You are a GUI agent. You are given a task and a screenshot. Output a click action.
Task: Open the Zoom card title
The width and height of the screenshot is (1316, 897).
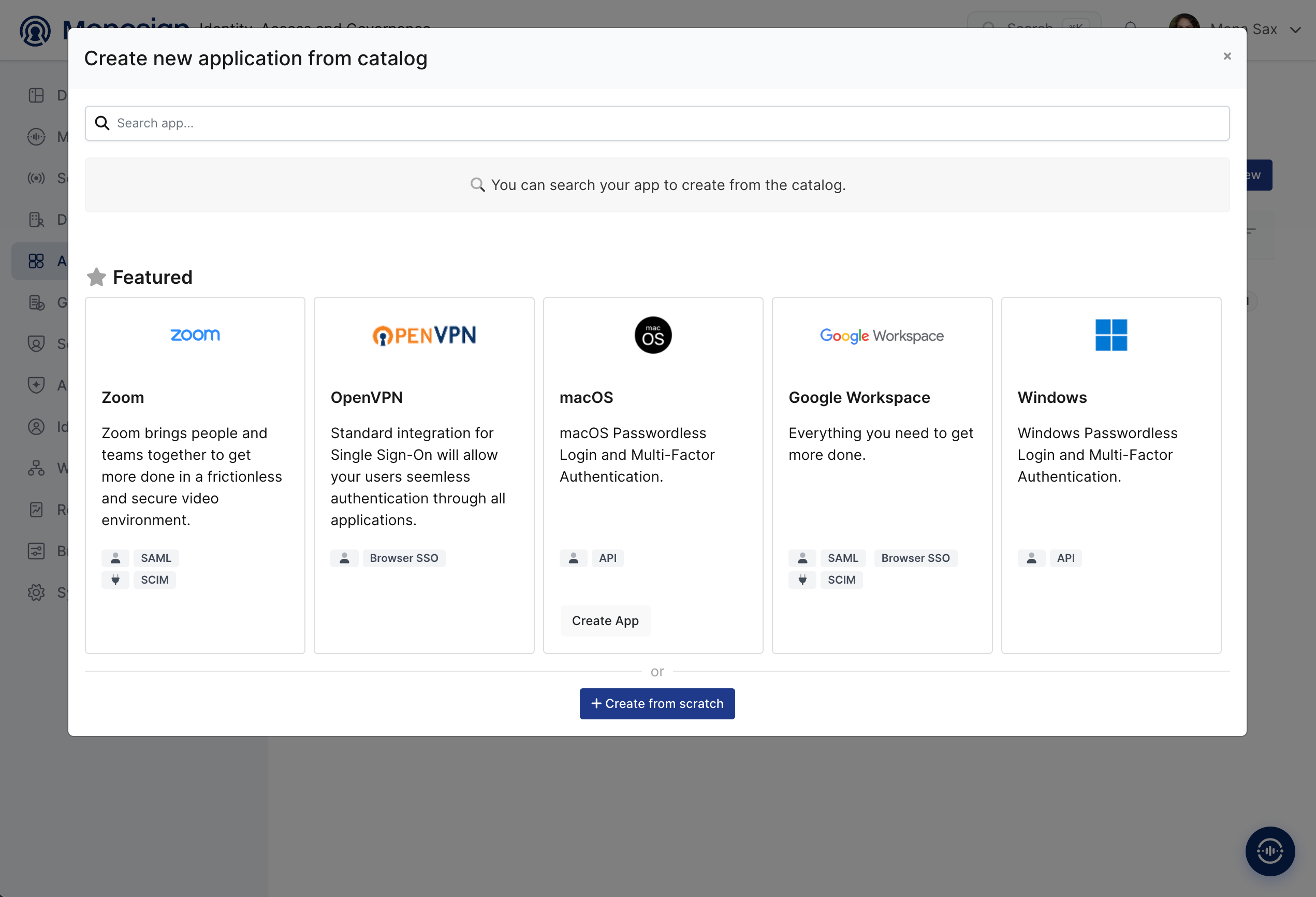pyautogui.click(x=123, y=397)
